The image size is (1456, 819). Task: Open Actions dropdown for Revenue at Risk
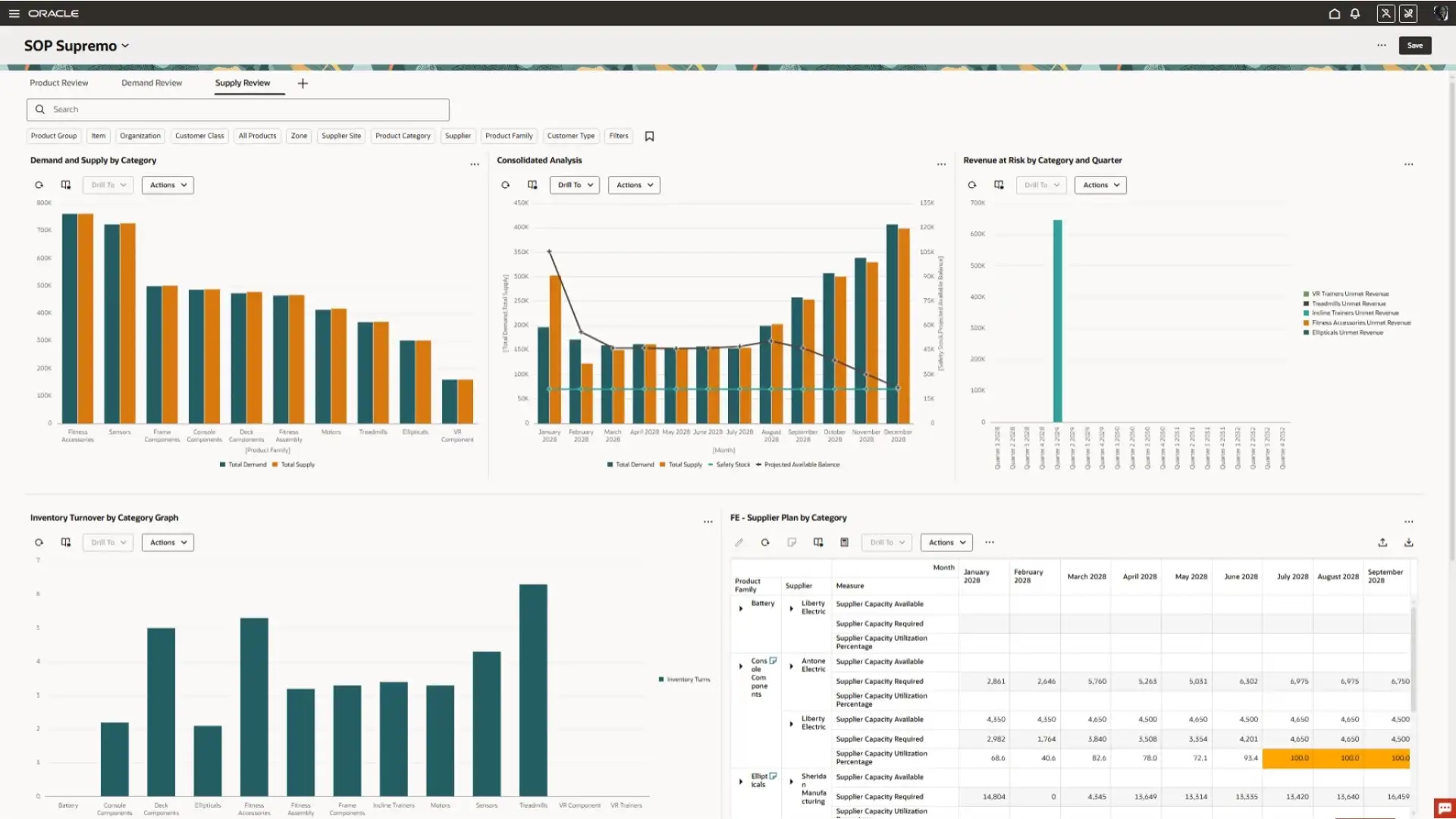click(1100, 185)
